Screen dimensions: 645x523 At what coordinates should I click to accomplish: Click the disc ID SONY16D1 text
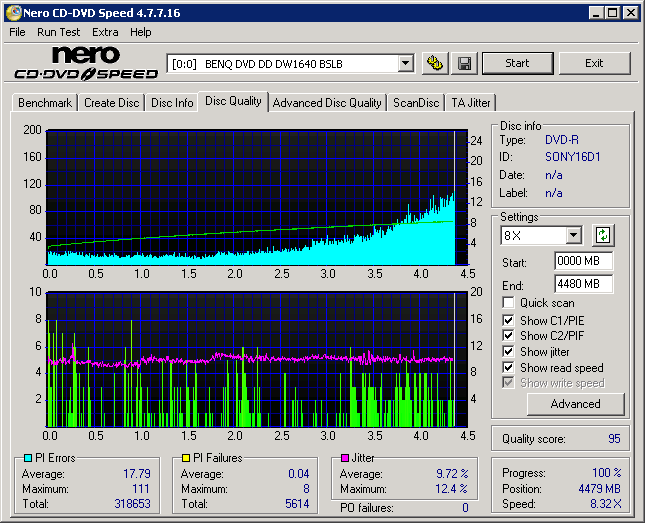pos(573,157)
